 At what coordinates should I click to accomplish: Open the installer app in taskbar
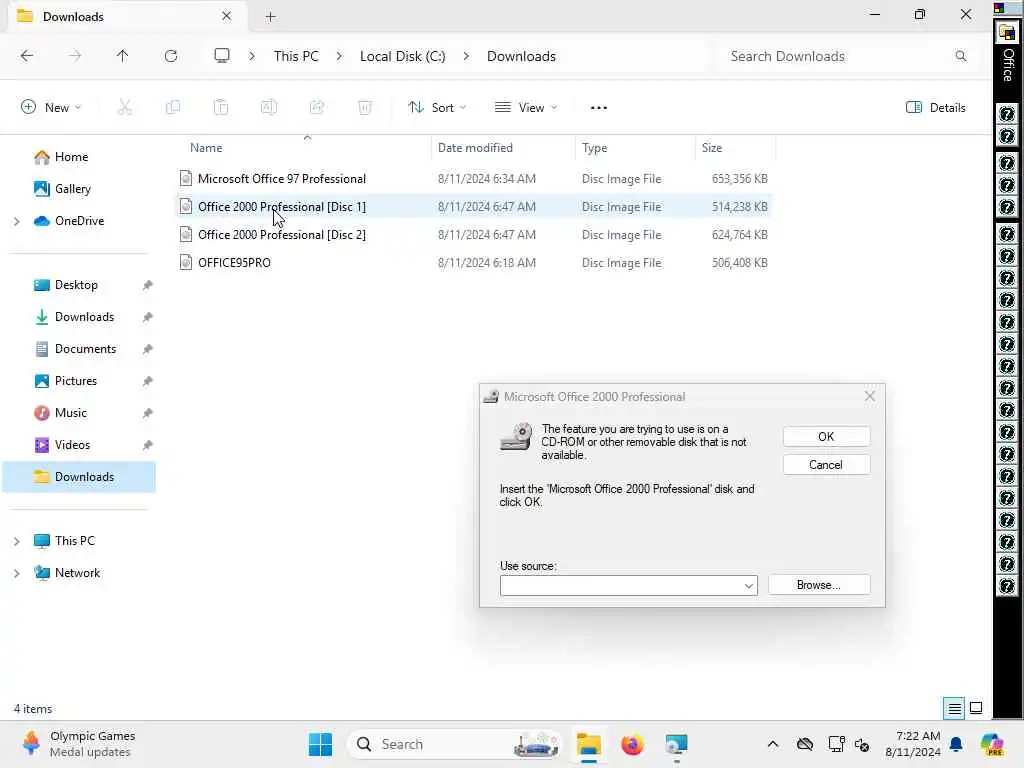[676, 744]
